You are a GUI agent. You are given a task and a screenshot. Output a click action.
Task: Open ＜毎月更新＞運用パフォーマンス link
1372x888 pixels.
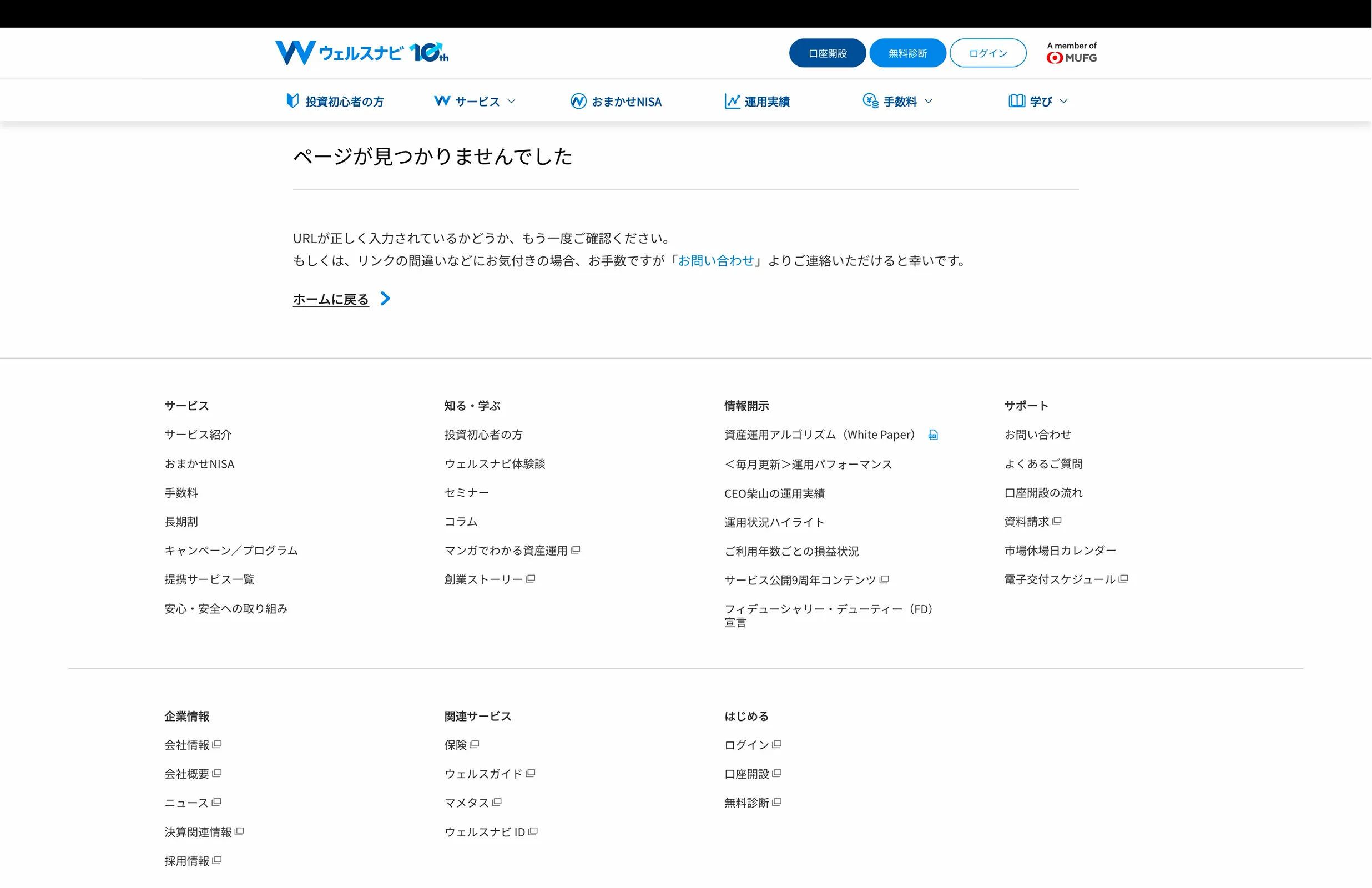(808, 464)
